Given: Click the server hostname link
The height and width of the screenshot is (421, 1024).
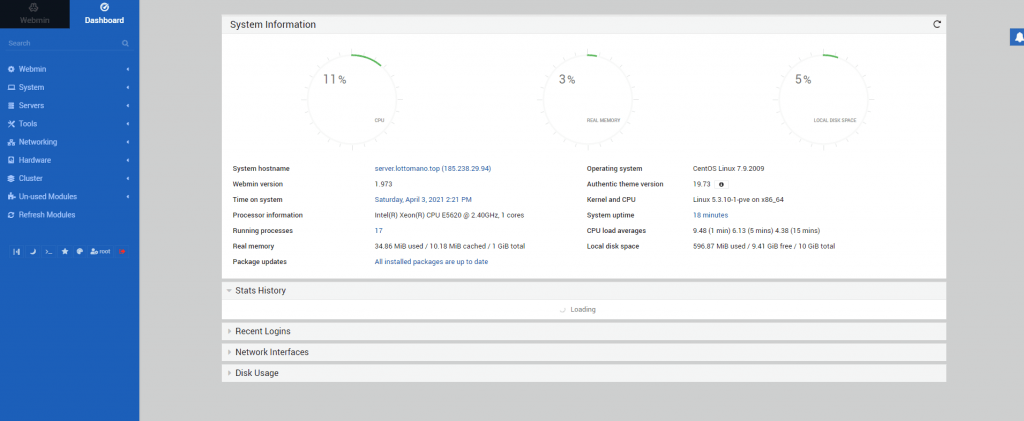Looking at the screenshot, I should (x=432, y=169).
